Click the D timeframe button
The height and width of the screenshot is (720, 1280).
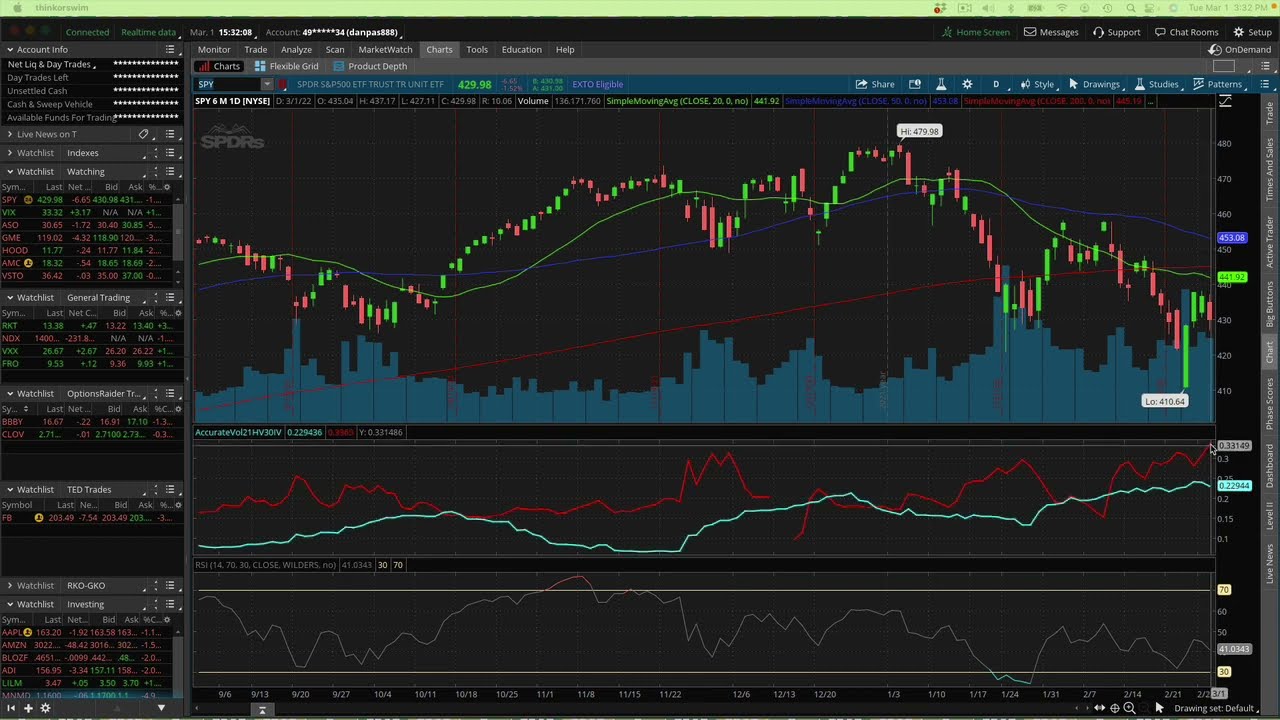coord(996,84)
